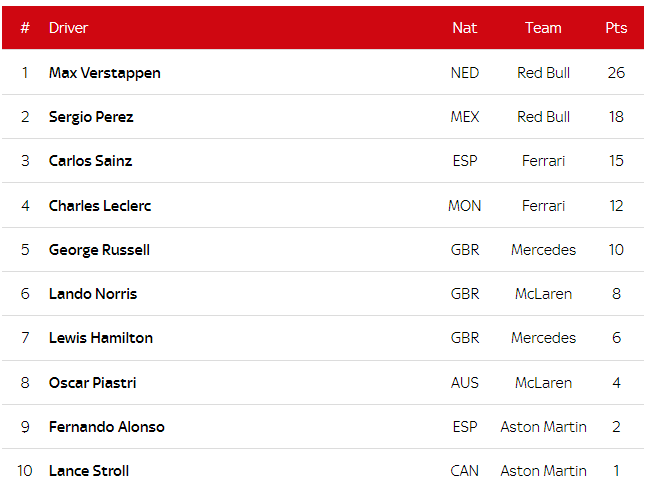
Task: Click Lance Stroll driver name
Action: click(89, 471)
